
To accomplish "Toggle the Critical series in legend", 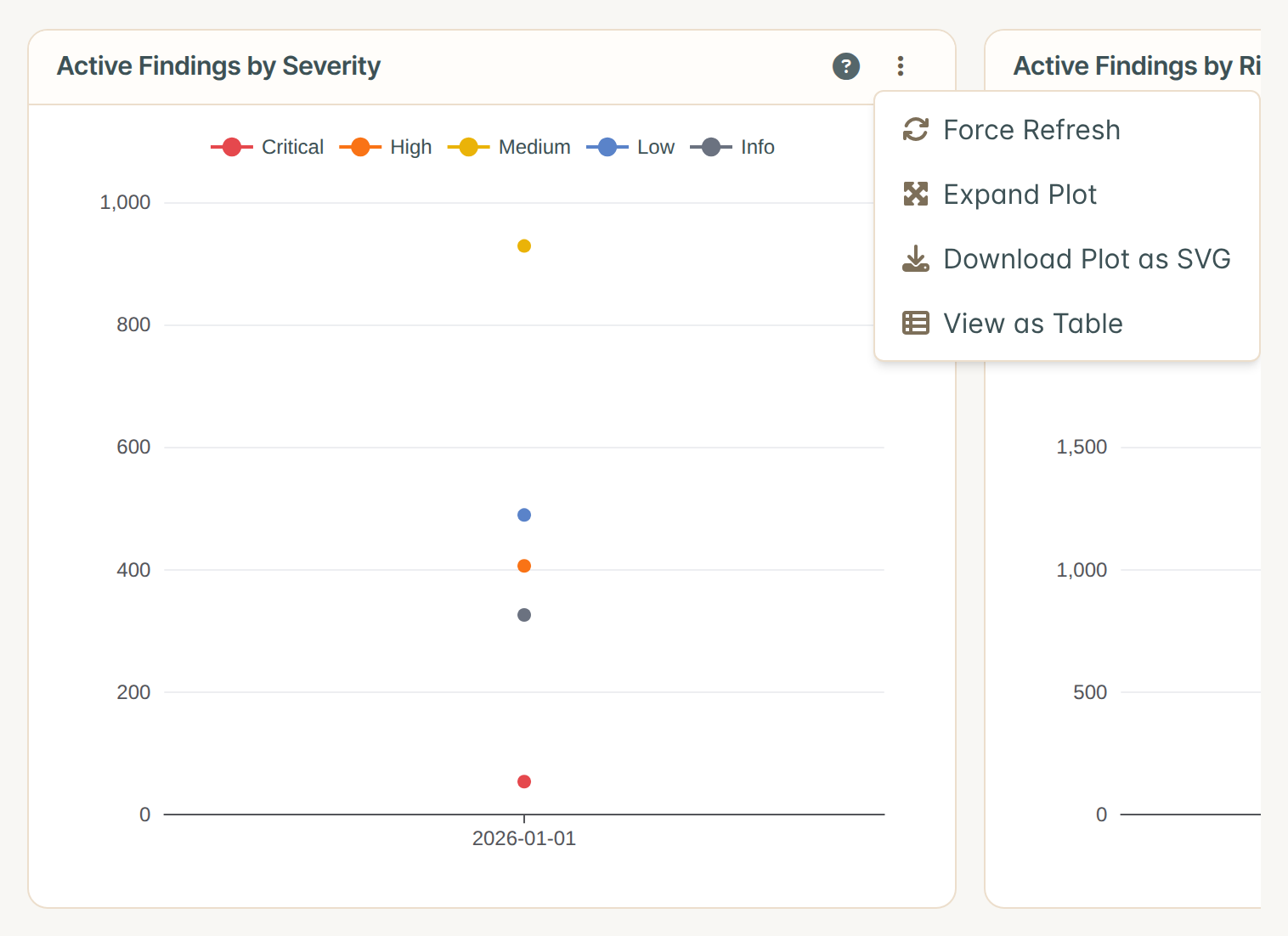I will 267,147.
